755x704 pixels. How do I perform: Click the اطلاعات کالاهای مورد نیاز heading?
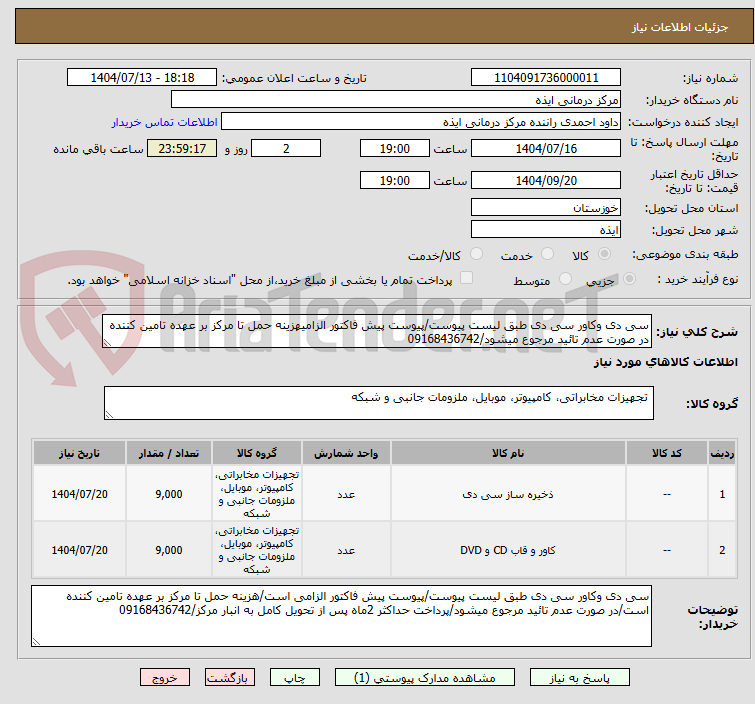pyautogui.click(x=665, y=362)
